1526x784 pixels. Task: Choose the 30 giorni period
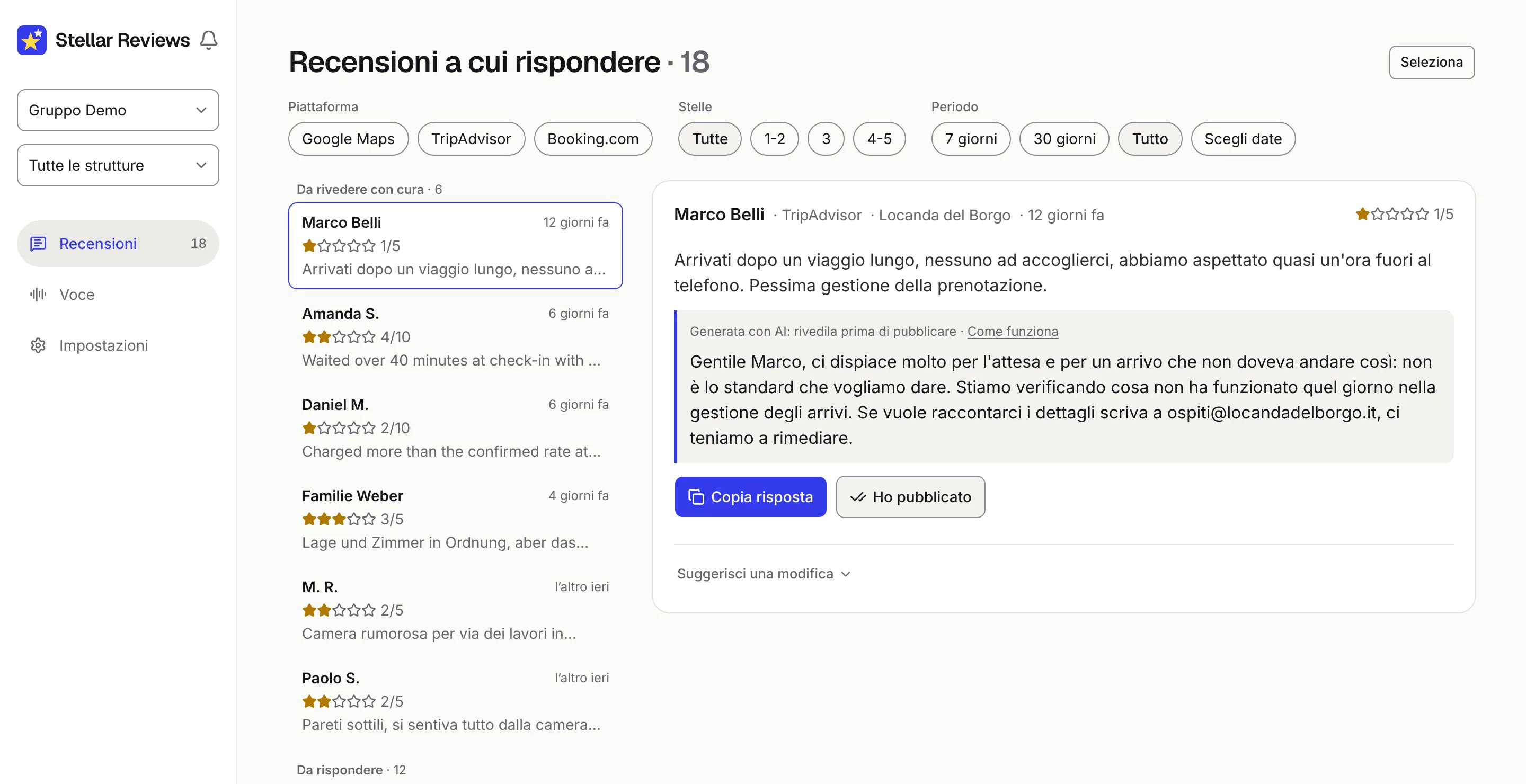[1064, 139]
